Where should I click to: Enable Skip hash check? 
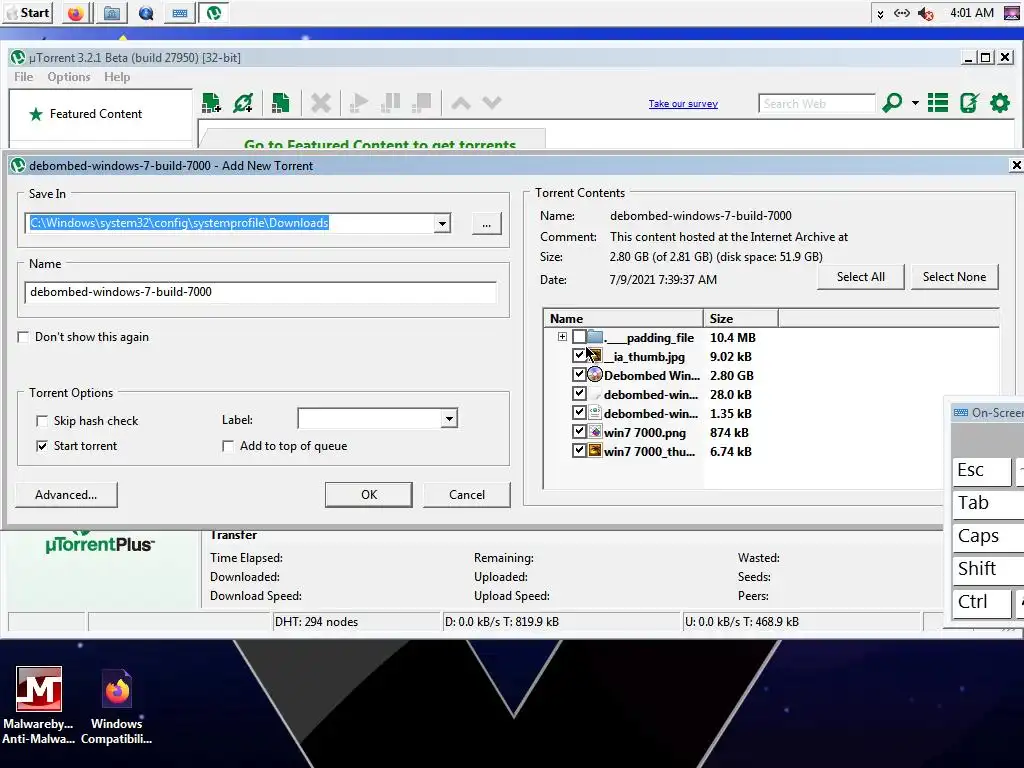pyautogui.click(x=42, y=421)
